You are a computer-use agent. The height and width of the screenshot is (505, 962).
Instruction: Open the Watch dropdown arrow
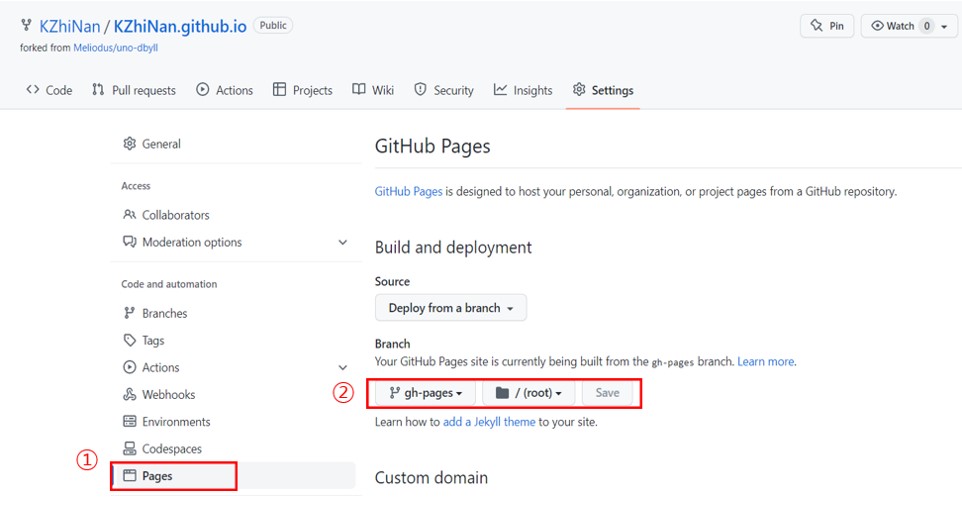coord(944,26)
